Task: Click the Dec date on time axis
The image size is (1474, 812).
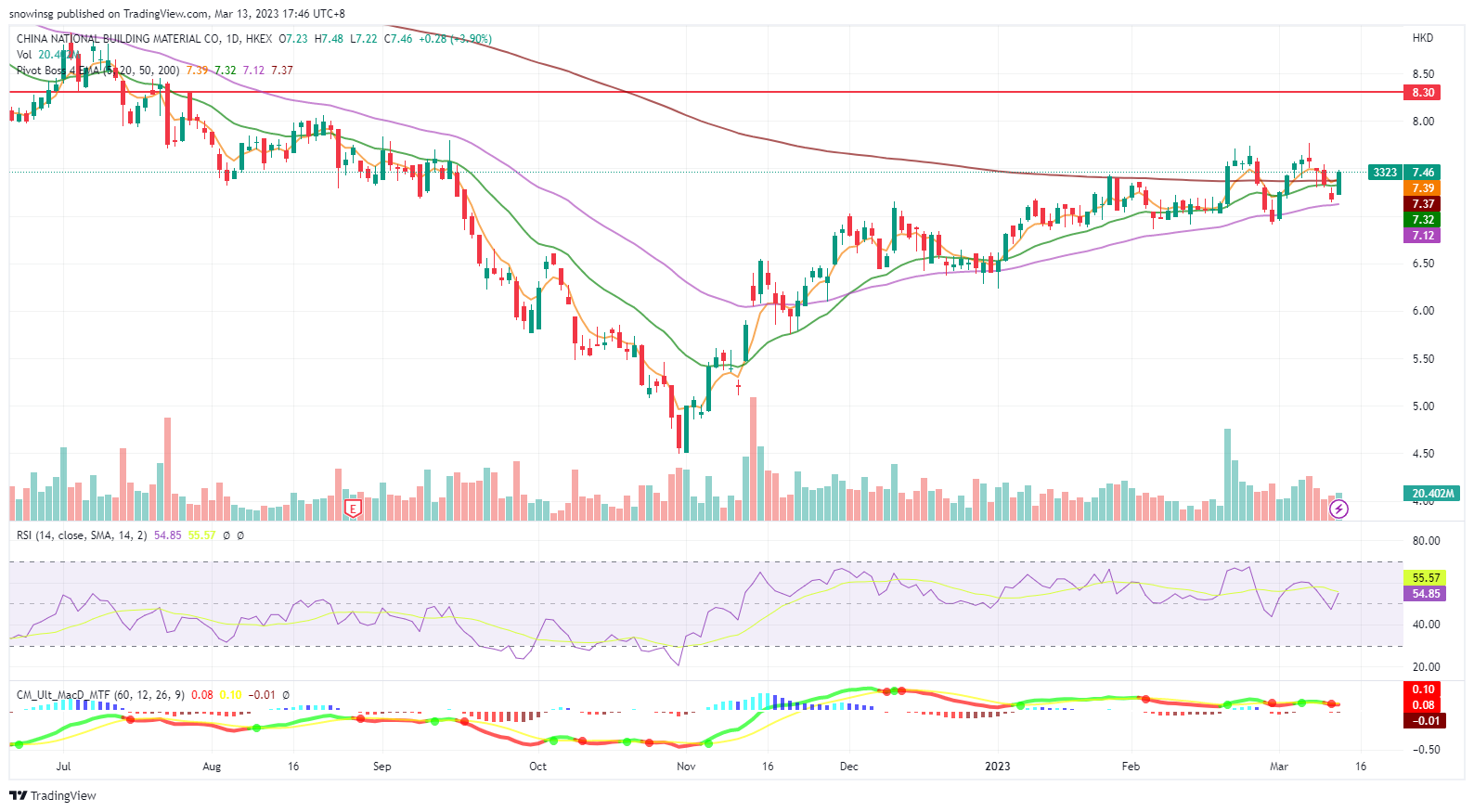Action: 848,767
